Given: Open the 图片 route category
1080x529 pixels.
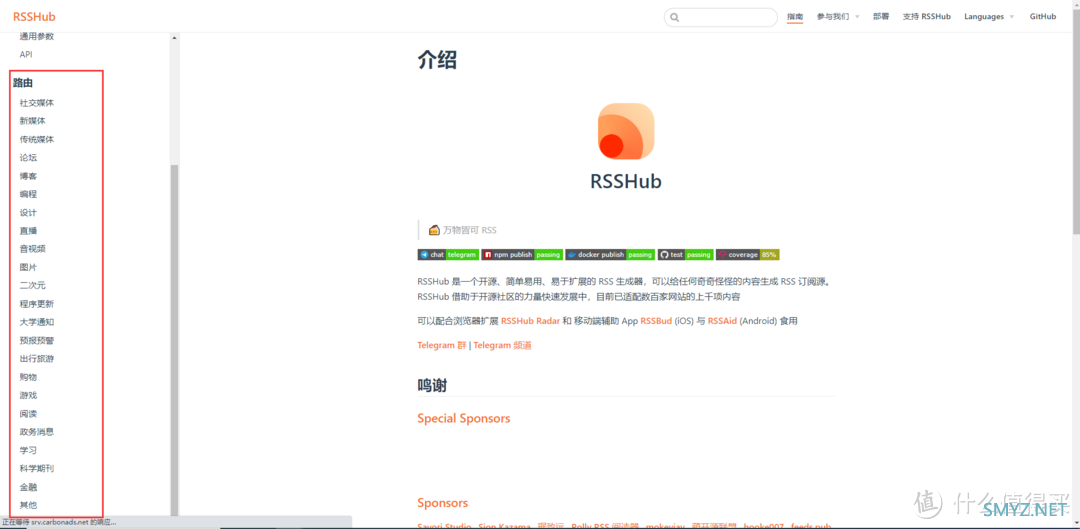Looking at the screenshot, I should [x=28, y=267].
